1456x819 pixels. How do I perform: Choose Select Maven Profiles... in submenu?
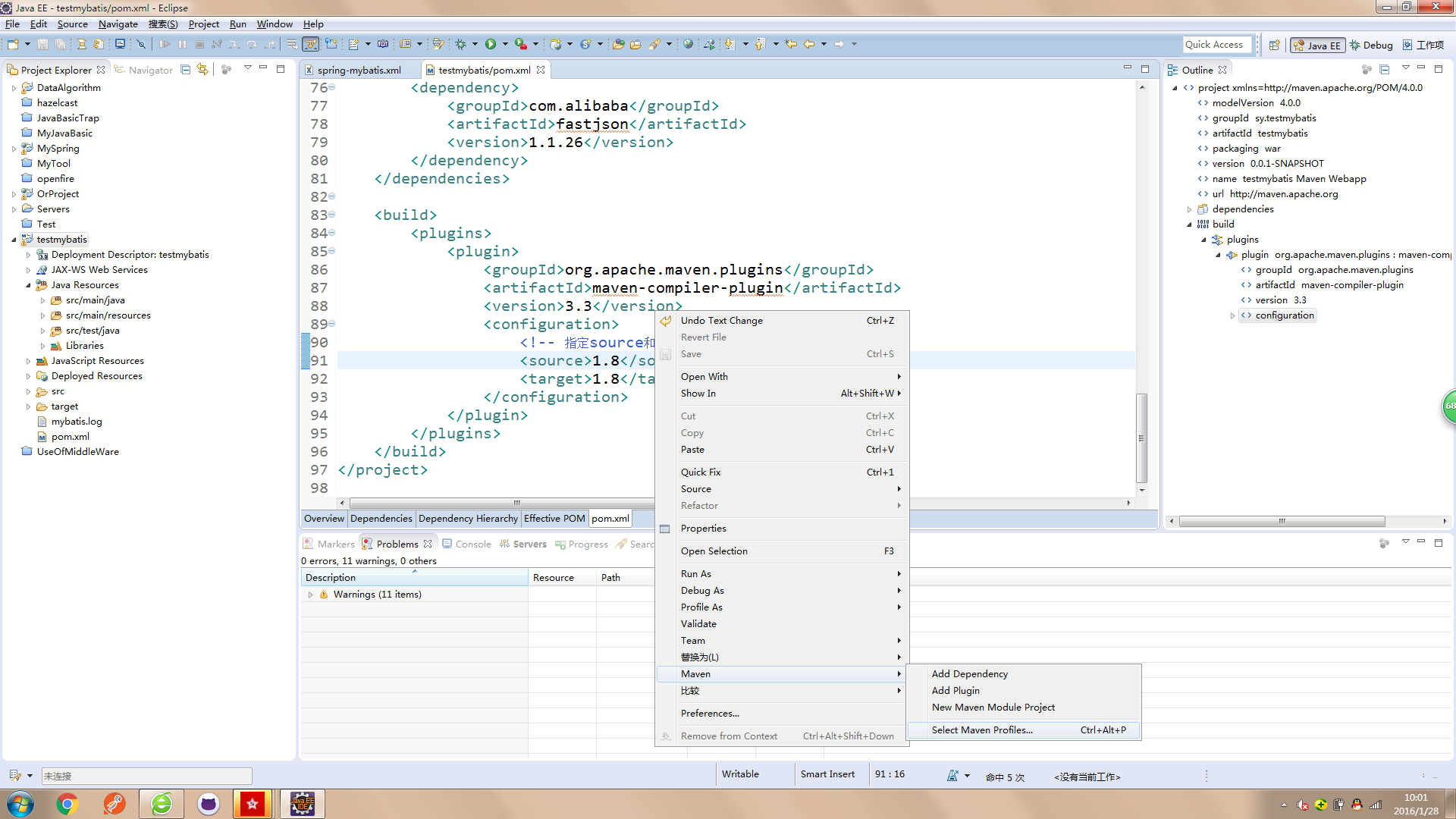click(982, 730)
